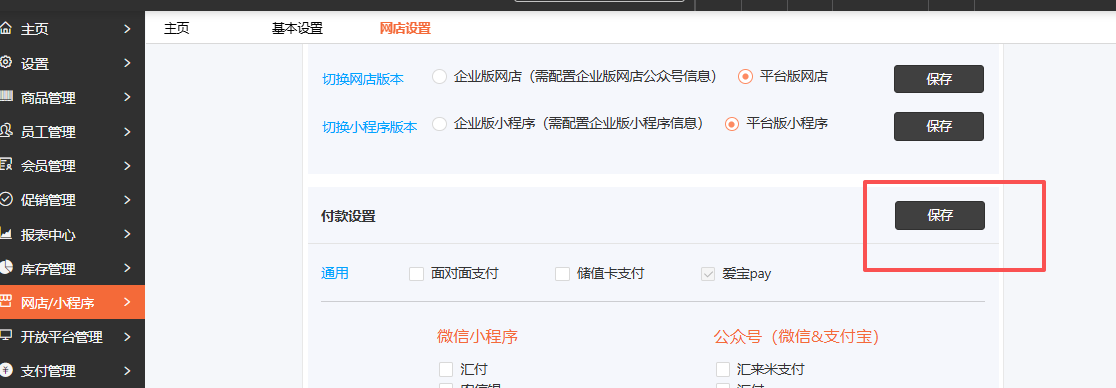Expand the 员工管理 chevron

click(x=127, y=132)
